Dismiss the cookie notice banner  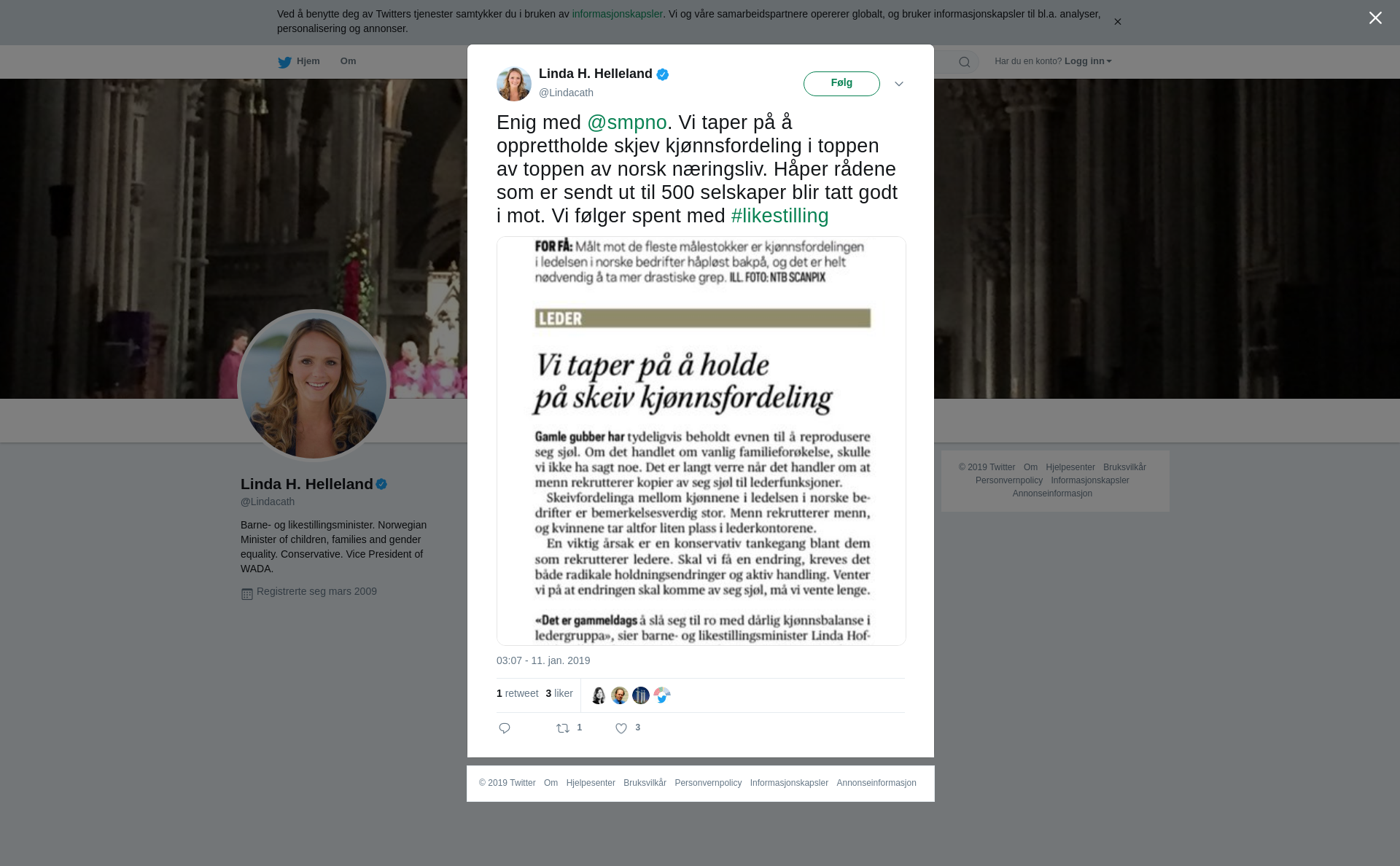coord(1117,22)
